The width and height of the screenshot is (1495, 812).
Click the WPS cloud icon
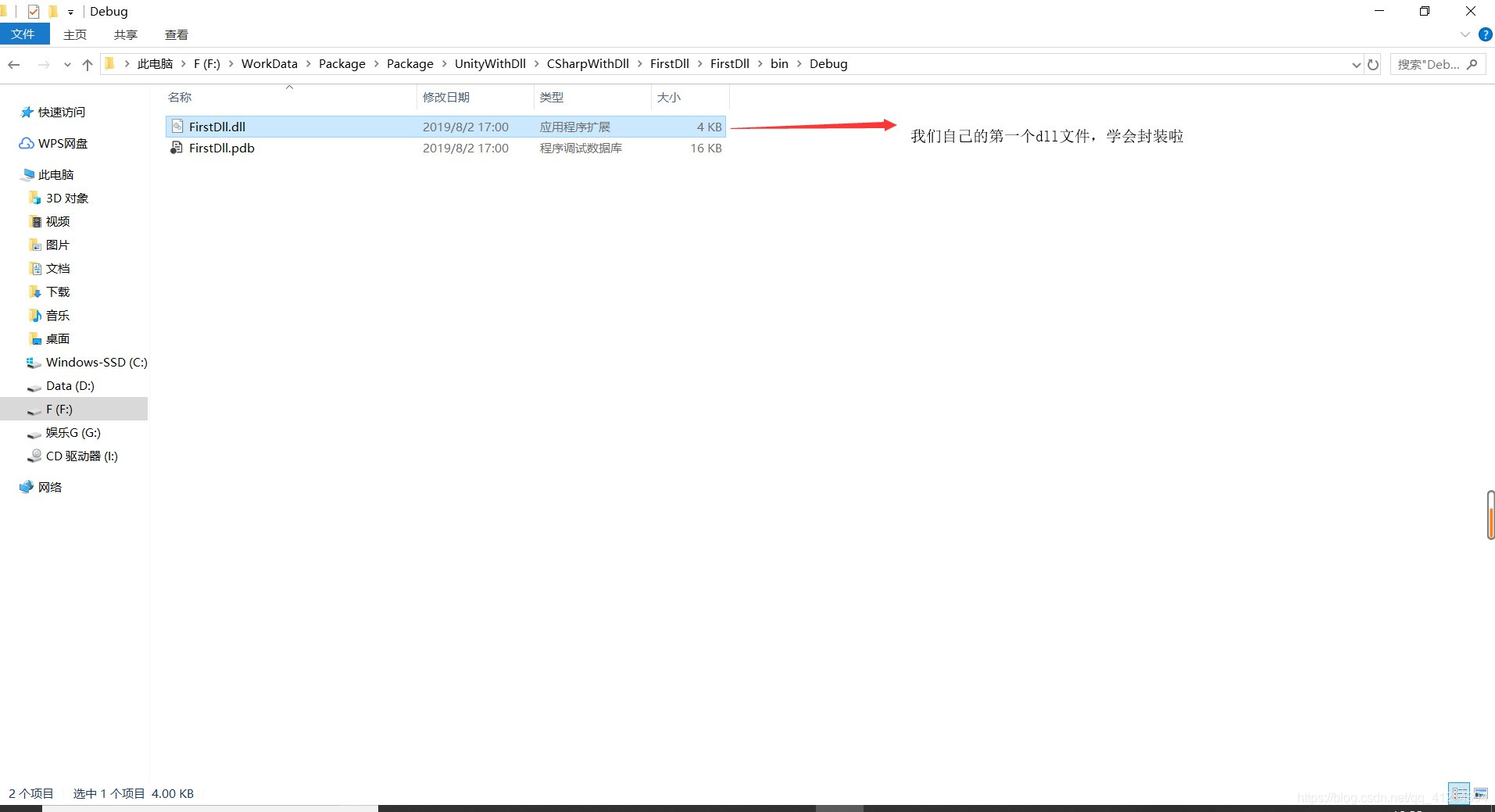[27, 144]
